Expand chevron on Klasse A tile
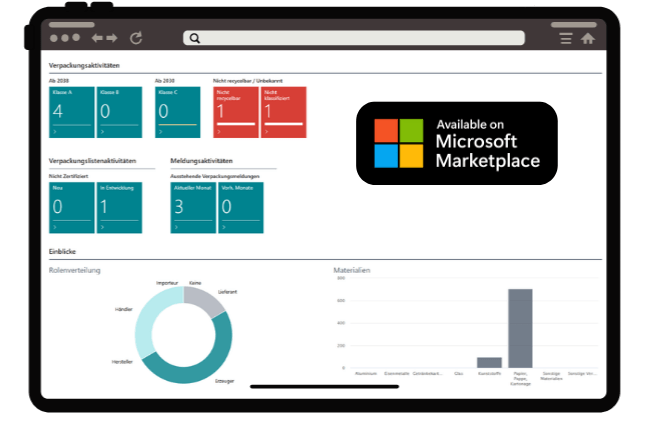646x421 pixels. coord(55,132)
